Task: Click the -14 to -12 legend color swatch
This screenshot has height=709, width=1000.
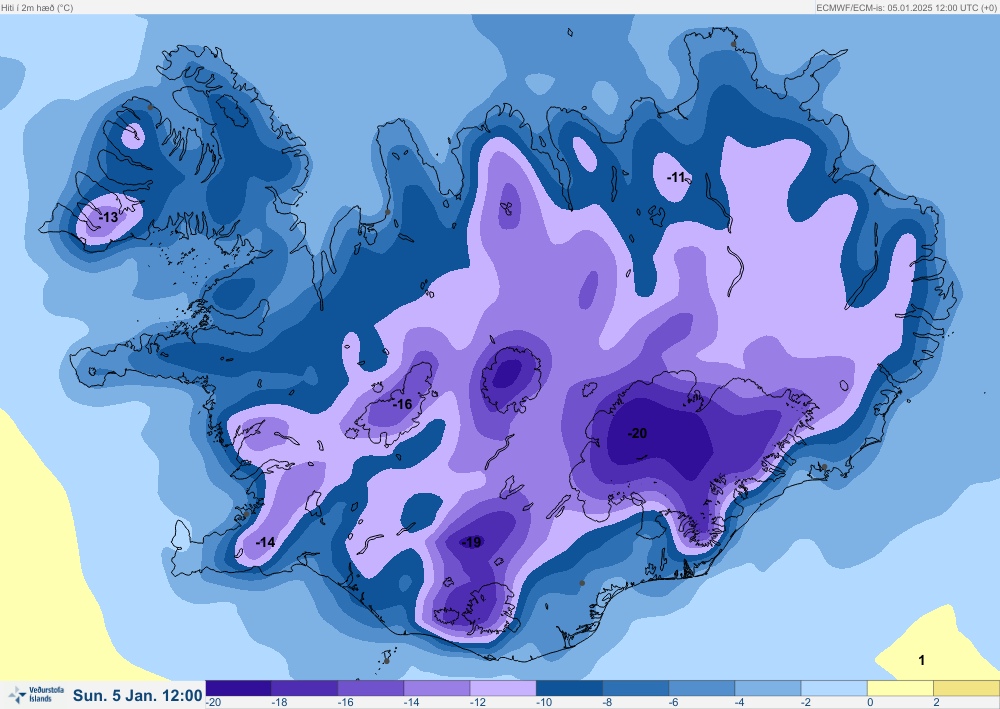Action: [x=438, y=688]
